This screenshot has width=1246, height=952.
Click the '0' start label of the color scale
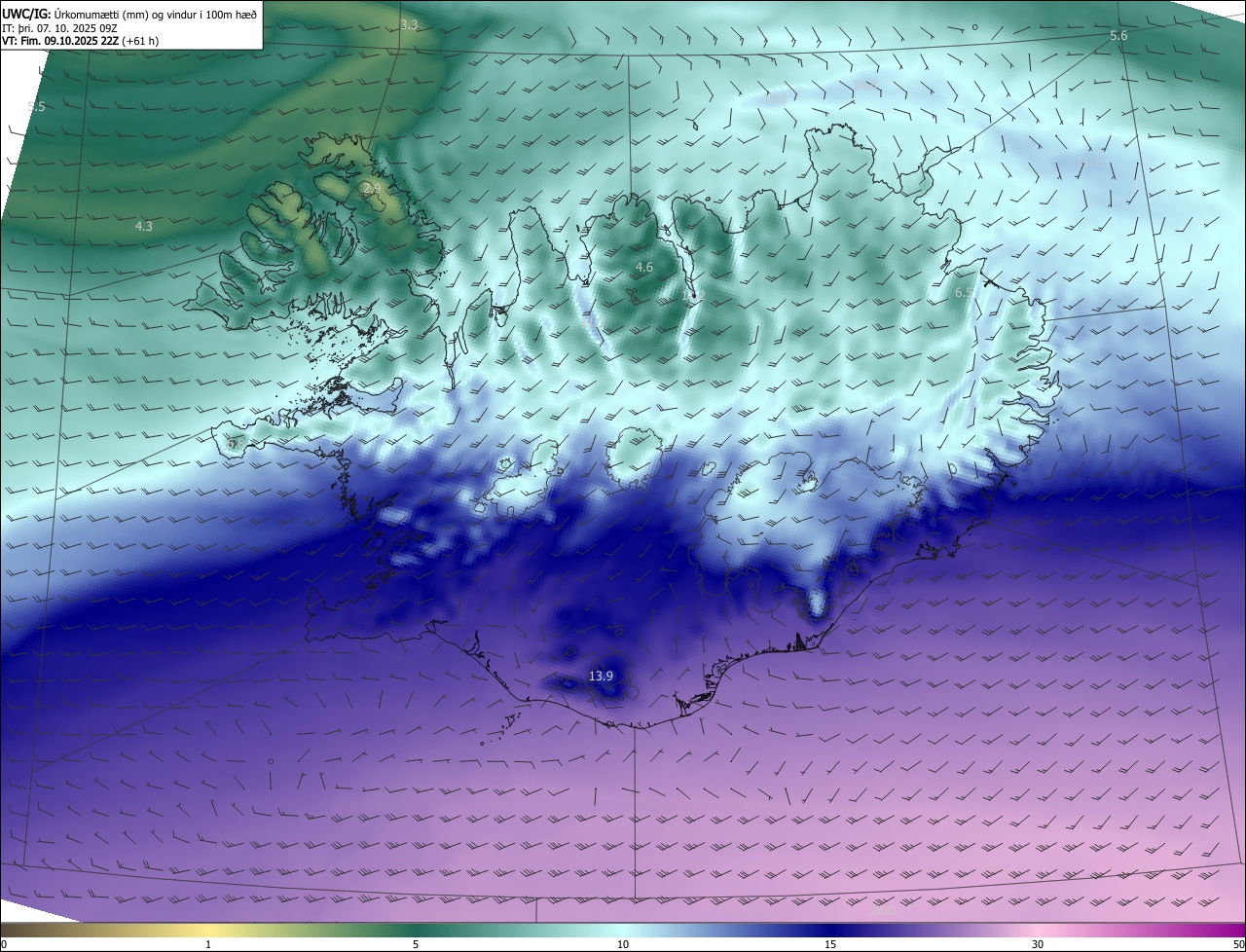coord(4,944)
